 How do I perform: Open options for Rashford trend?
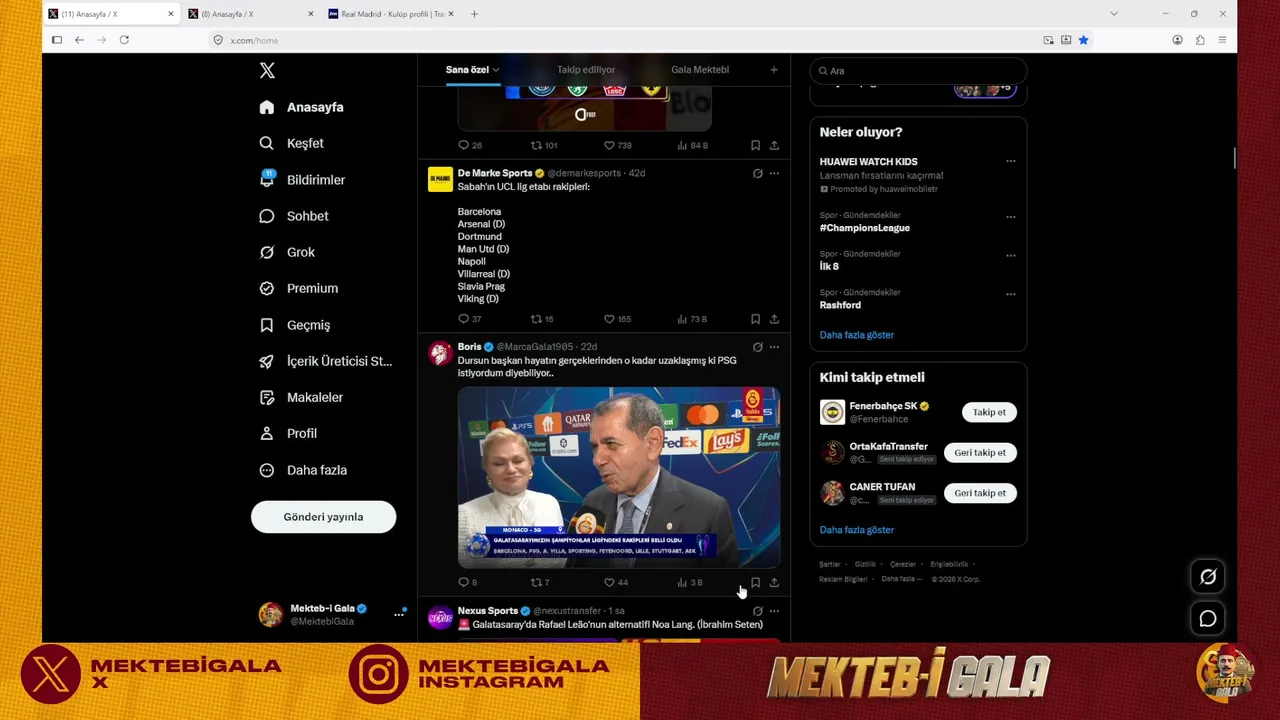(1010, 294)
